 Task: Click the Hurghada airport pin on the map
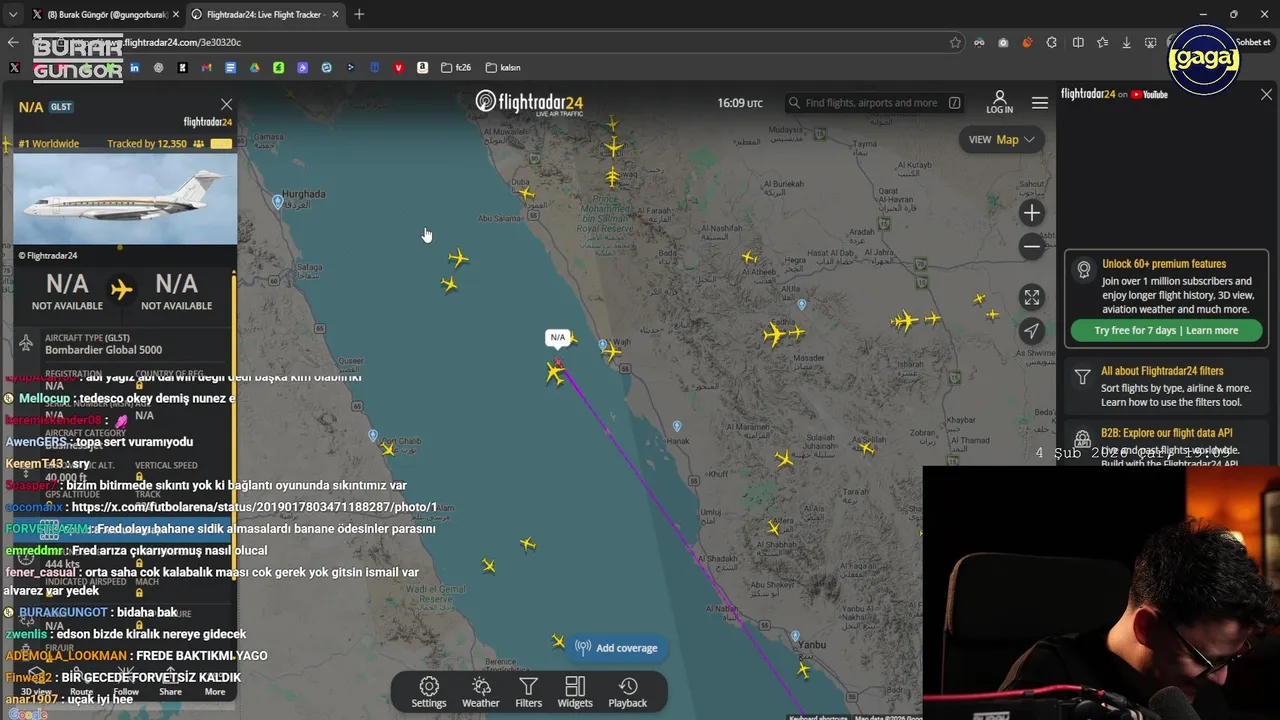(x=278, y=201)
